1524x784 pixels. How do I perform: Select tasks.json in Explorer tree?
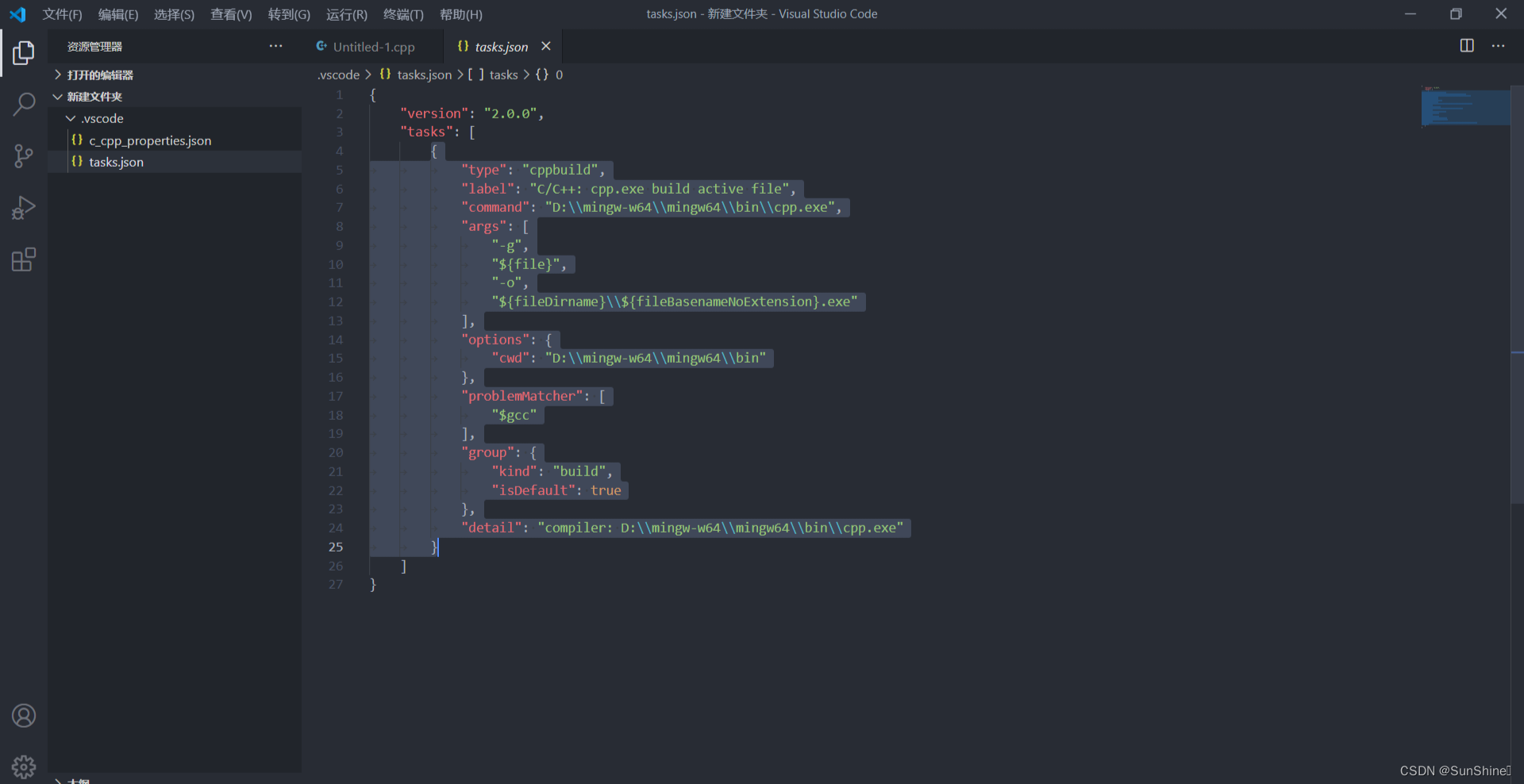(175, 162)
